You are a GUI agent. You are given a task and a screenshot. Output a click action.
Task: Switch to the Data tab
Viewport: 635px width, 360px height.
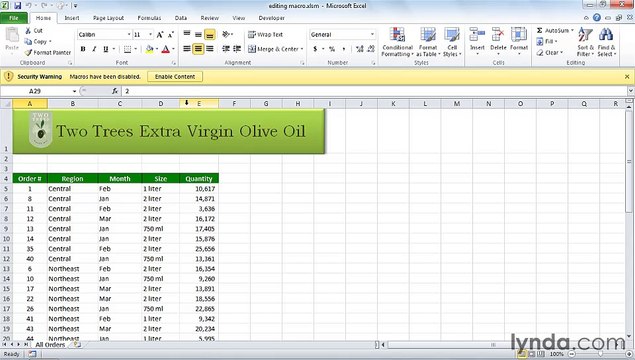tap(181, 18)
